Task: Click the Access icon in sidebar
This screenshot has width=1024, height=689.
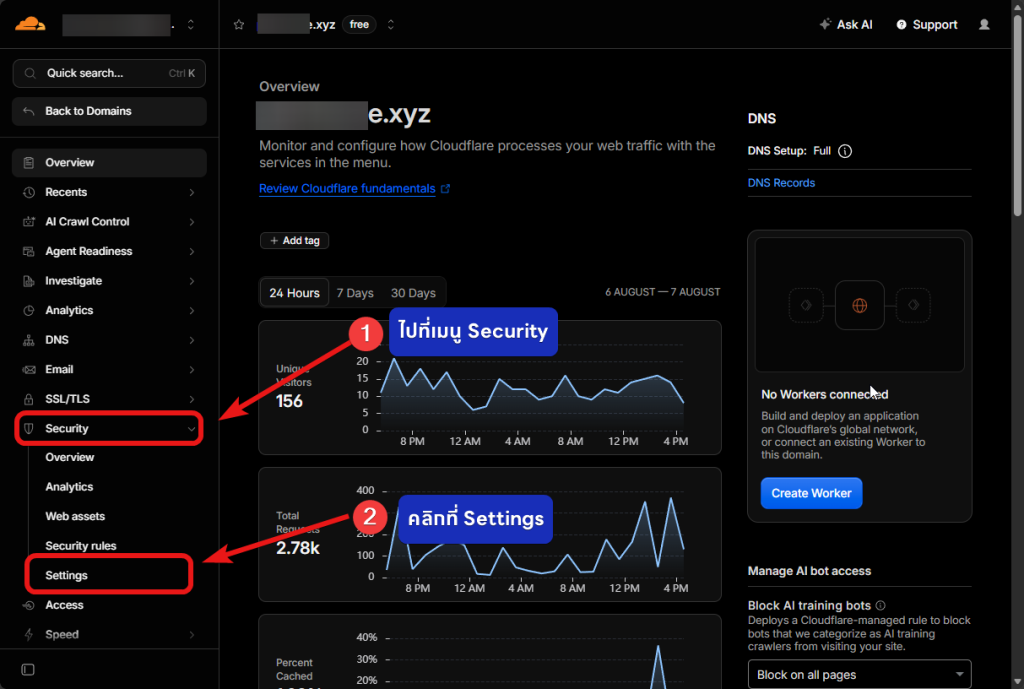Action: pyautogui.click(x=29, y=605)
